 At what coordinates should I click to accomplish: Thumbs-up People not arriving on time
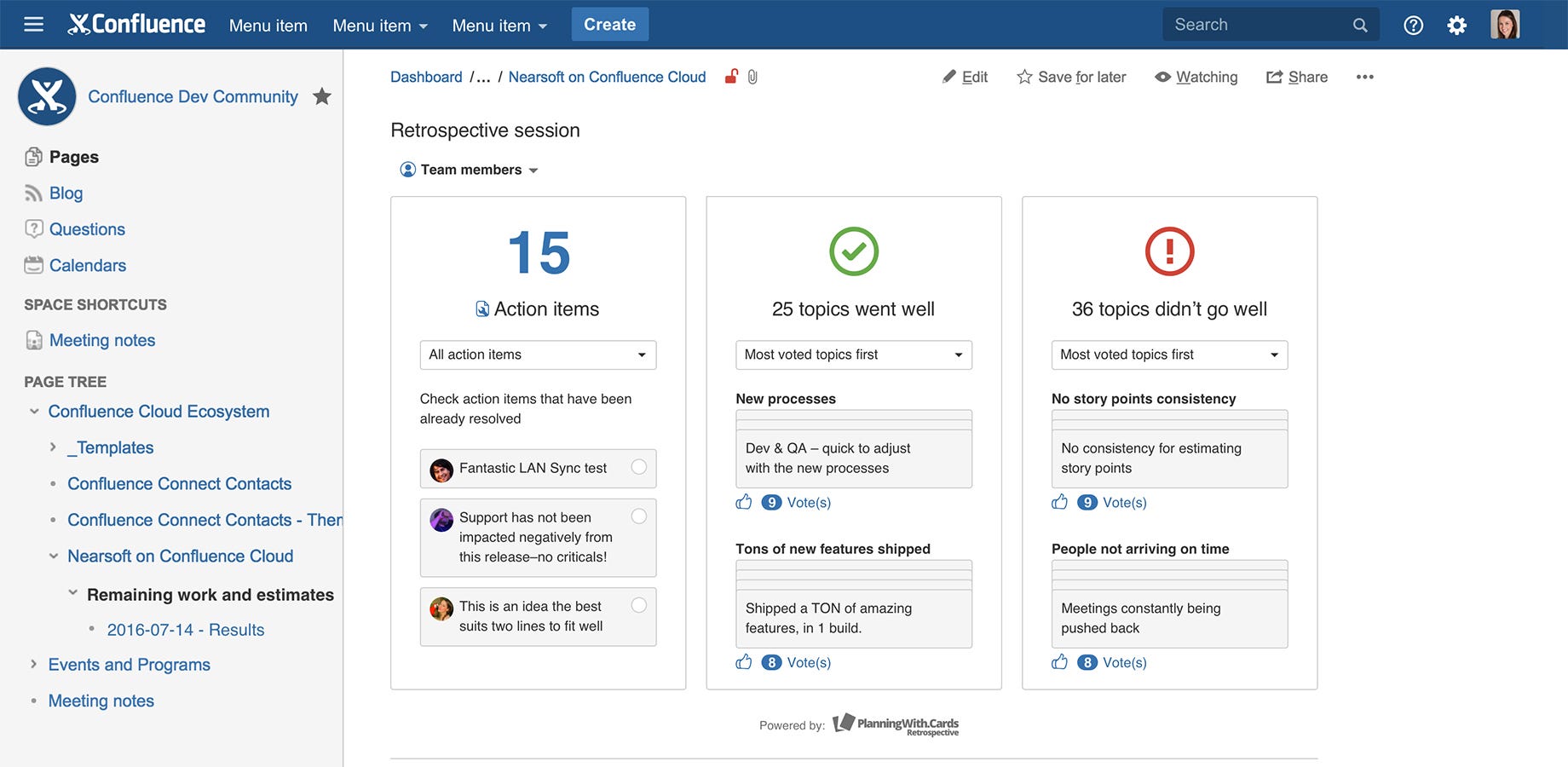pyautogui.click(x=1060, y=662)
